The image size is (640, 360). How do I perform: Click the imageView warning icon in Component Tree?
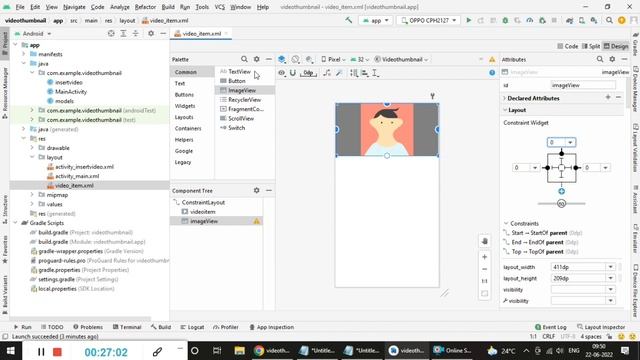(256, 221)
